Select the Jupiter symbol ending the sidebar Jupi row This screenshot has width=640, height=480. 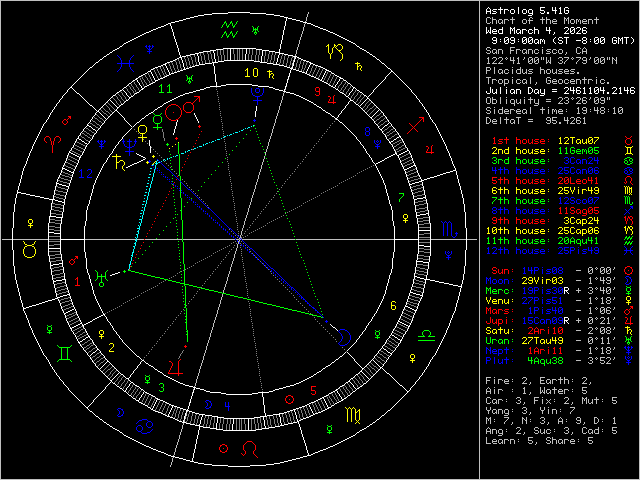(629, 321)
